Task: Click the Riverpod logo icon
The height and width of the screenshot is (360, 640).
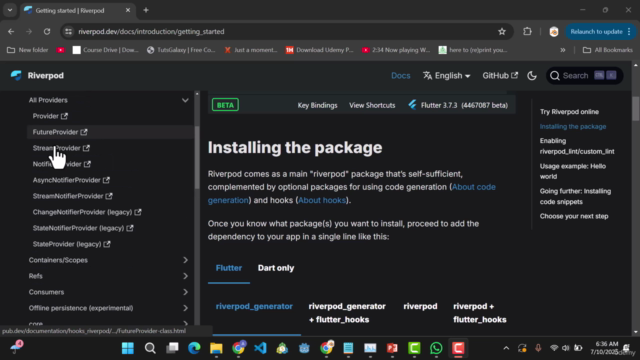Action: pos(16,76)
